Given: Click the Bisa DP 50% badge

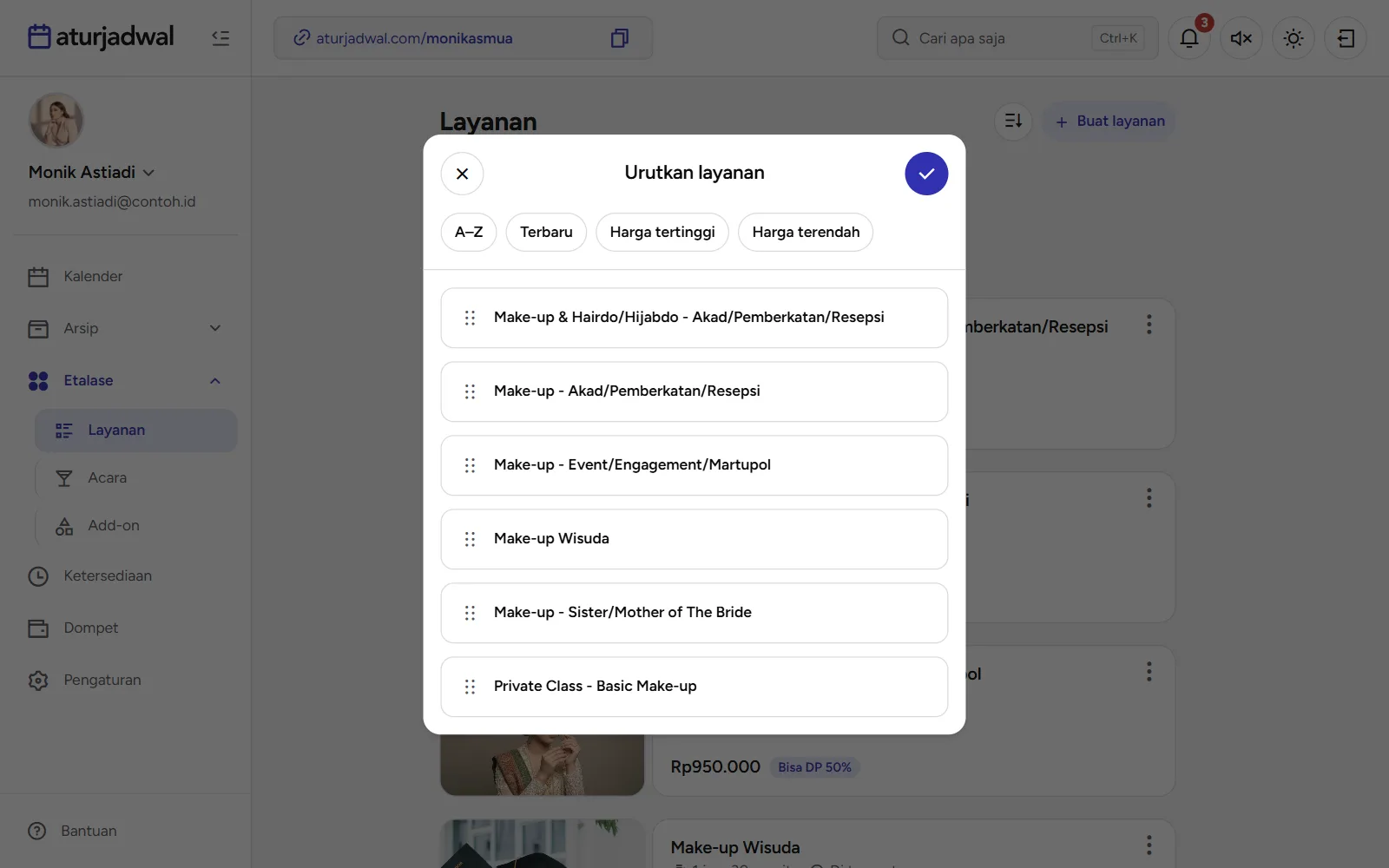Looking at the screenshot, I should (814, 767).
